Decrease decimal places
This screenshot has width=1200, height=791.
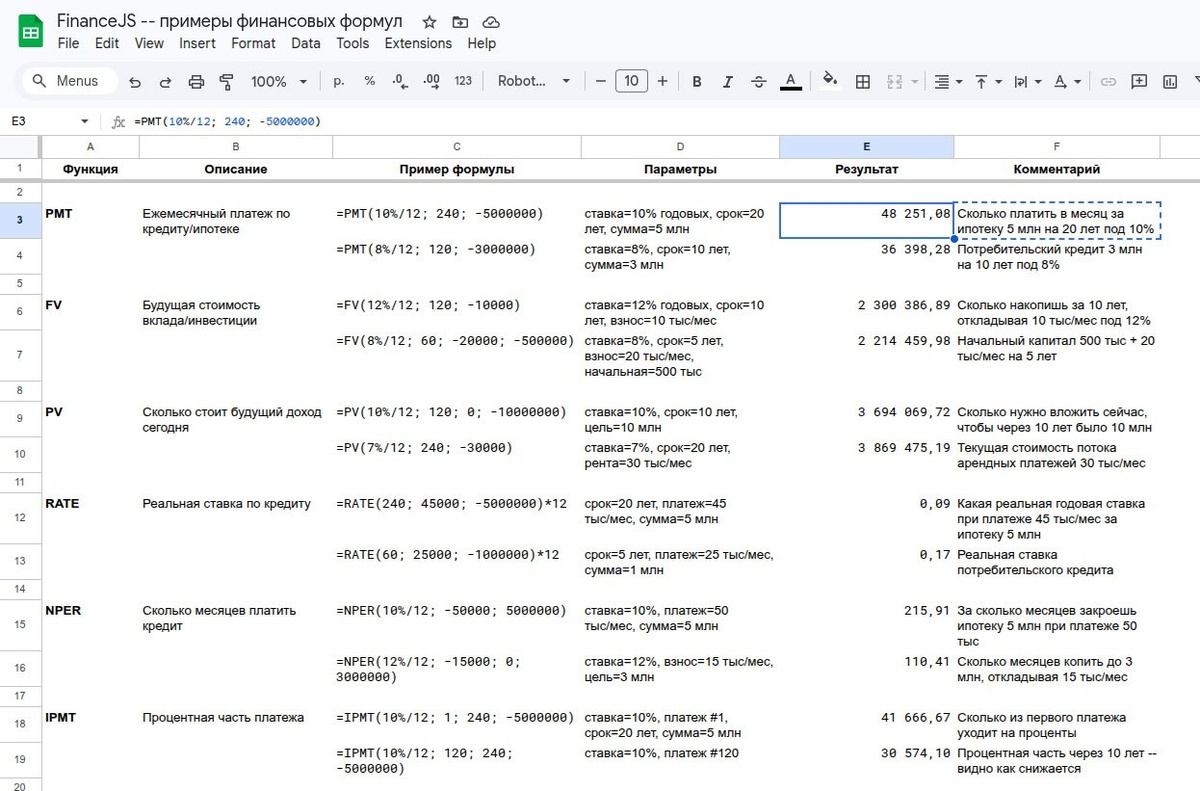400,81
